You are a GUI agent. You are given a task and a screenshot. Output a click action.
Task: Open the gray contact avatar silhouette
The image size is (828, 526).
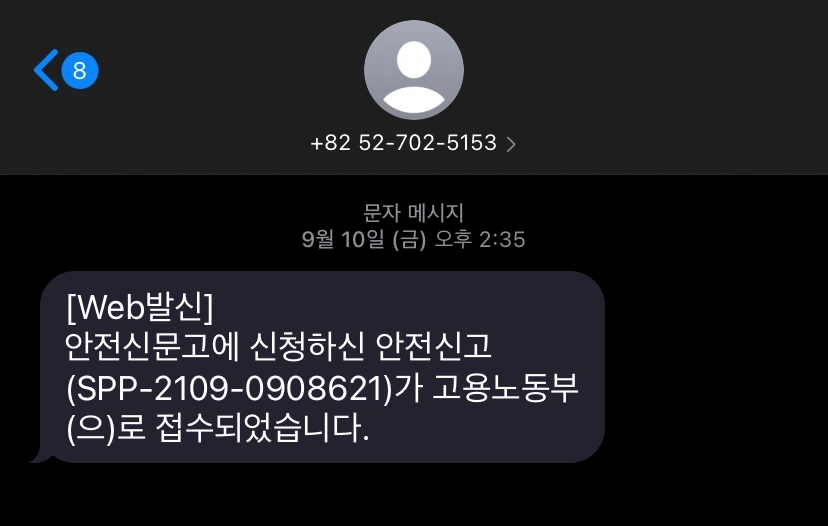(x=414, y=70)
